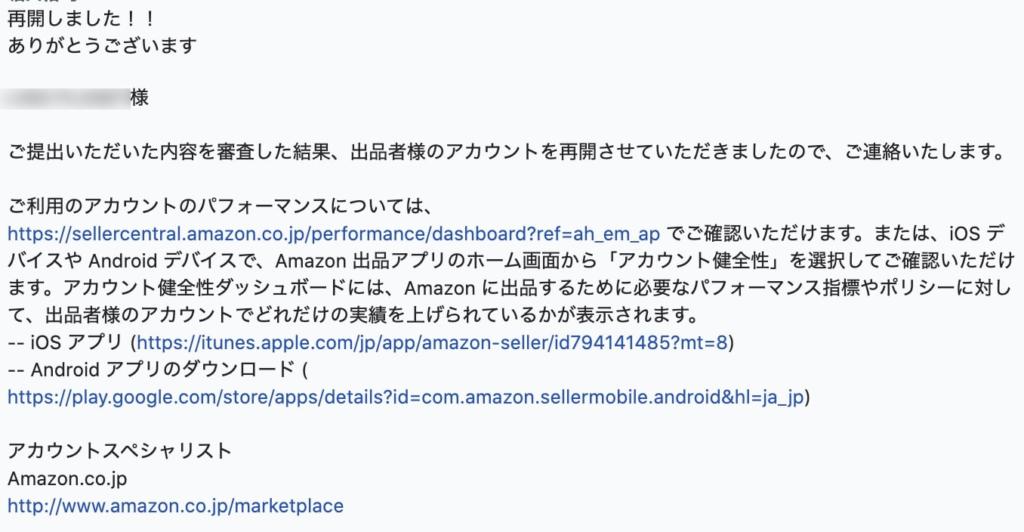Image resolution: width=1024 pixels, height=532 pixels.
Task: Click the -- iOS アプリ label
Action: tap(65, 342)
